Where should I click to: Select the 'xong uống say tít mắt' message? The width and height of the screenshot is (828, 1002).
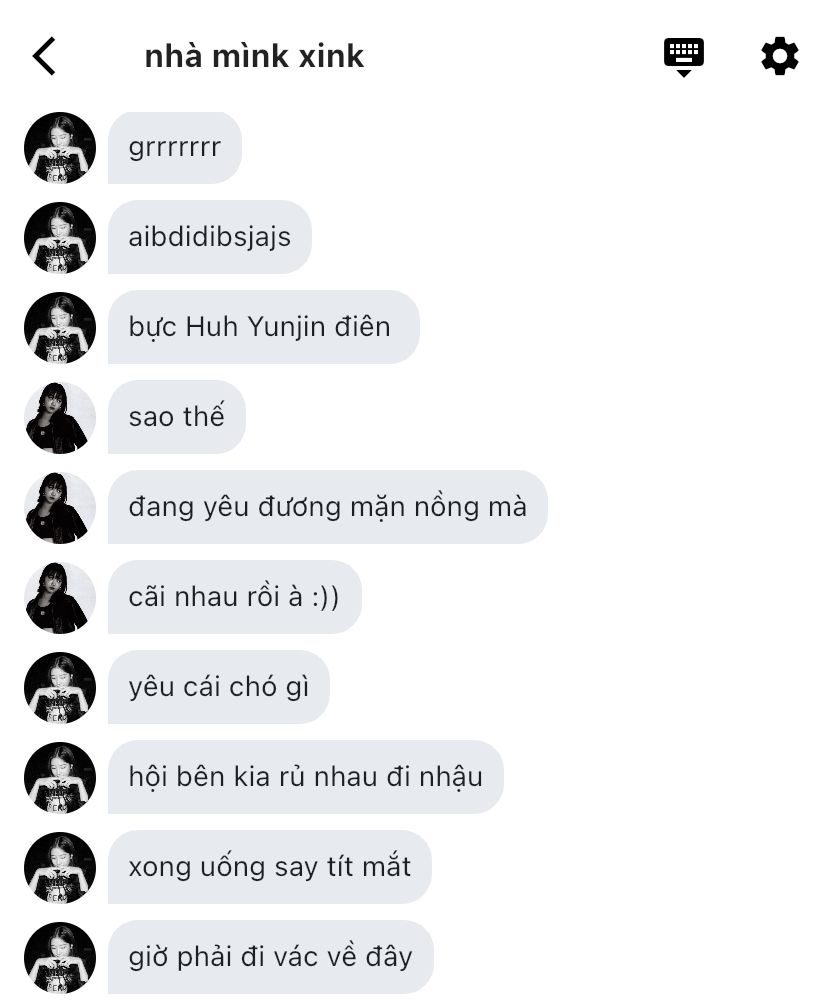pyautogui.click(x=270, y=868)
